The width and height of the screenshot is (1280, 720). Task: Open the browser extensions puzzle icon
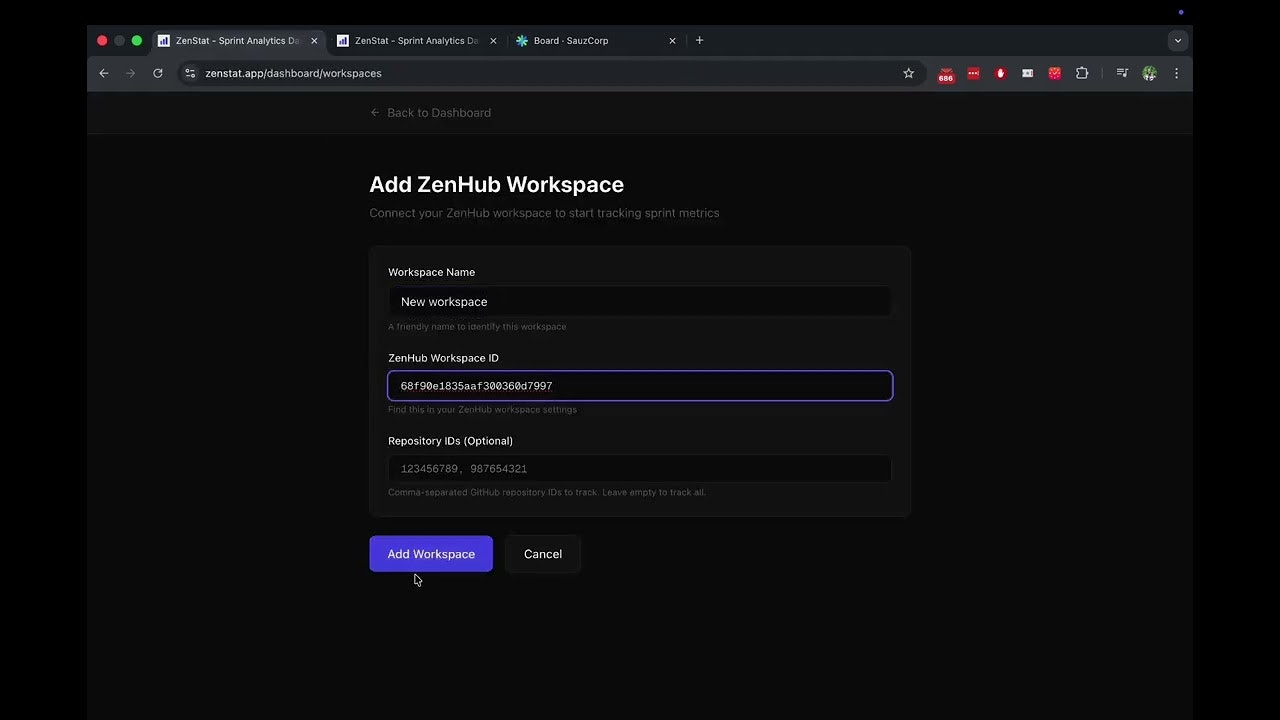pos(1082,73)
